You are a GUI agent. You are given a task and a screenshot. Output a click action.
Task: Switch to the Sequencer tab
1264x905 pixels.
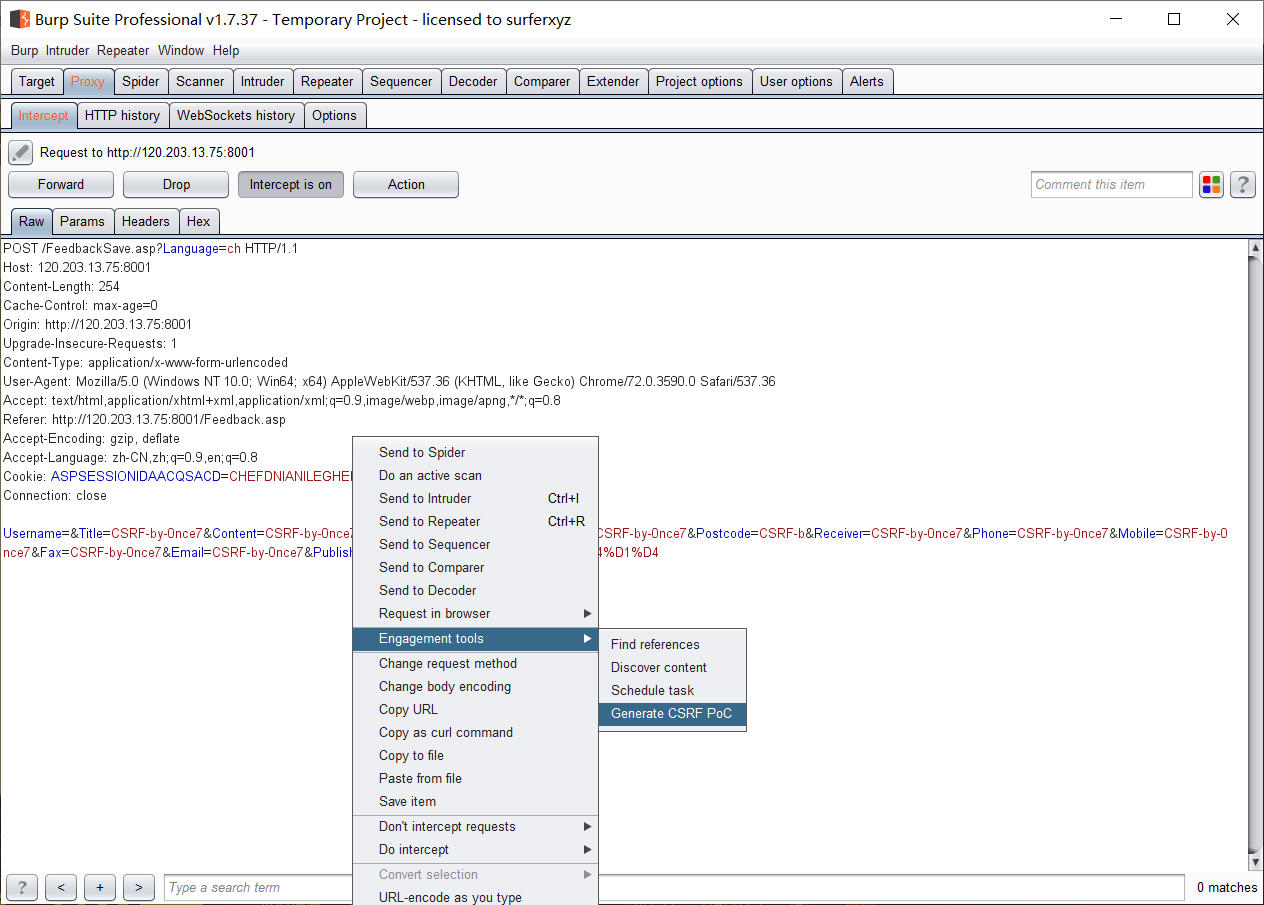click(401, 82)
